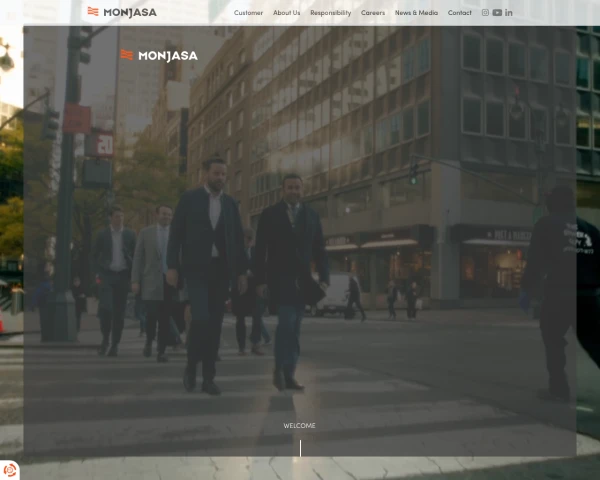Open the Instagram icon link

(485, 13)
